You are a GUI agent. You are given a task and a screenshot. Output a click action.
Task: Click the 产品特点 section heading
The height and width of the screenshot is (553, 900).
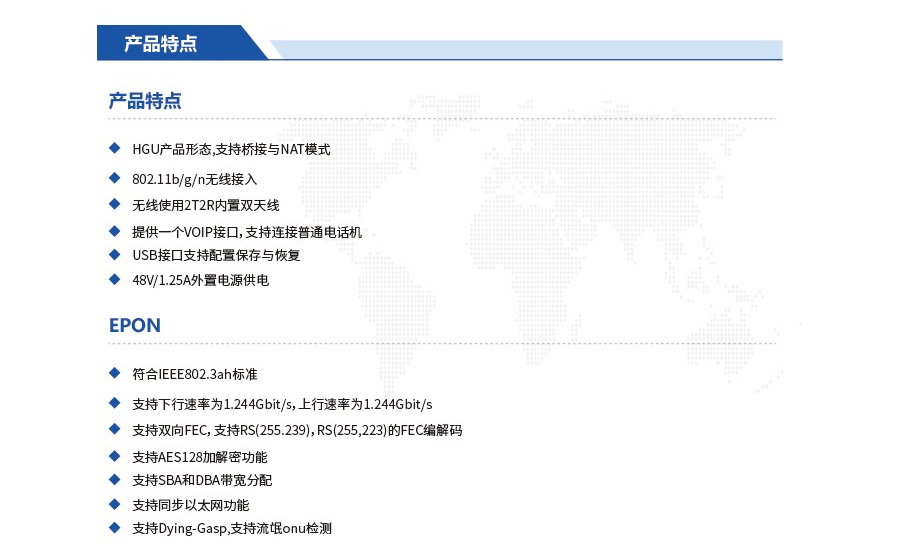point(145,101)
